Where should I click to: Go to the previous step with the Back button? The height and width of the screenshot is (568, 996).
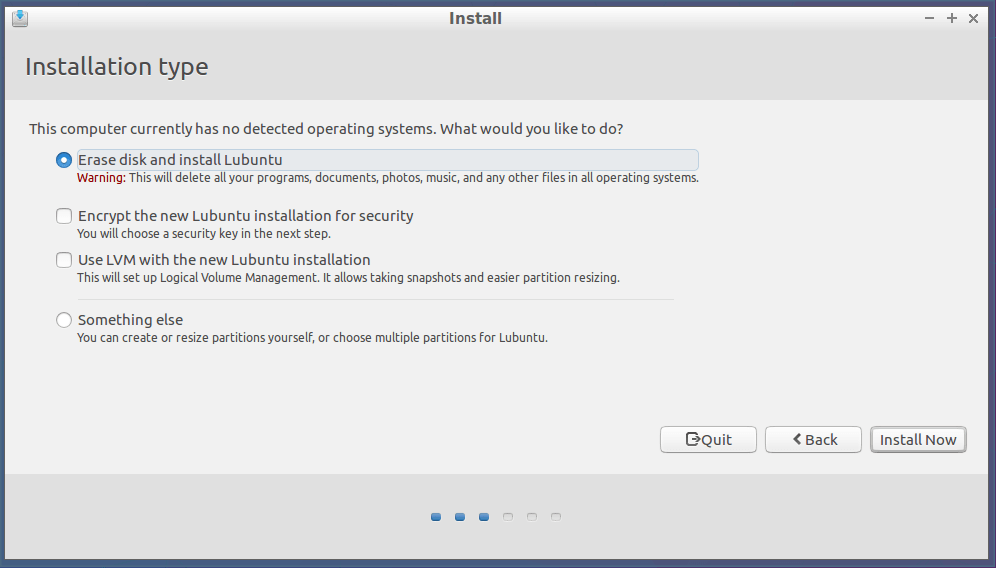[x=813, y=440]
